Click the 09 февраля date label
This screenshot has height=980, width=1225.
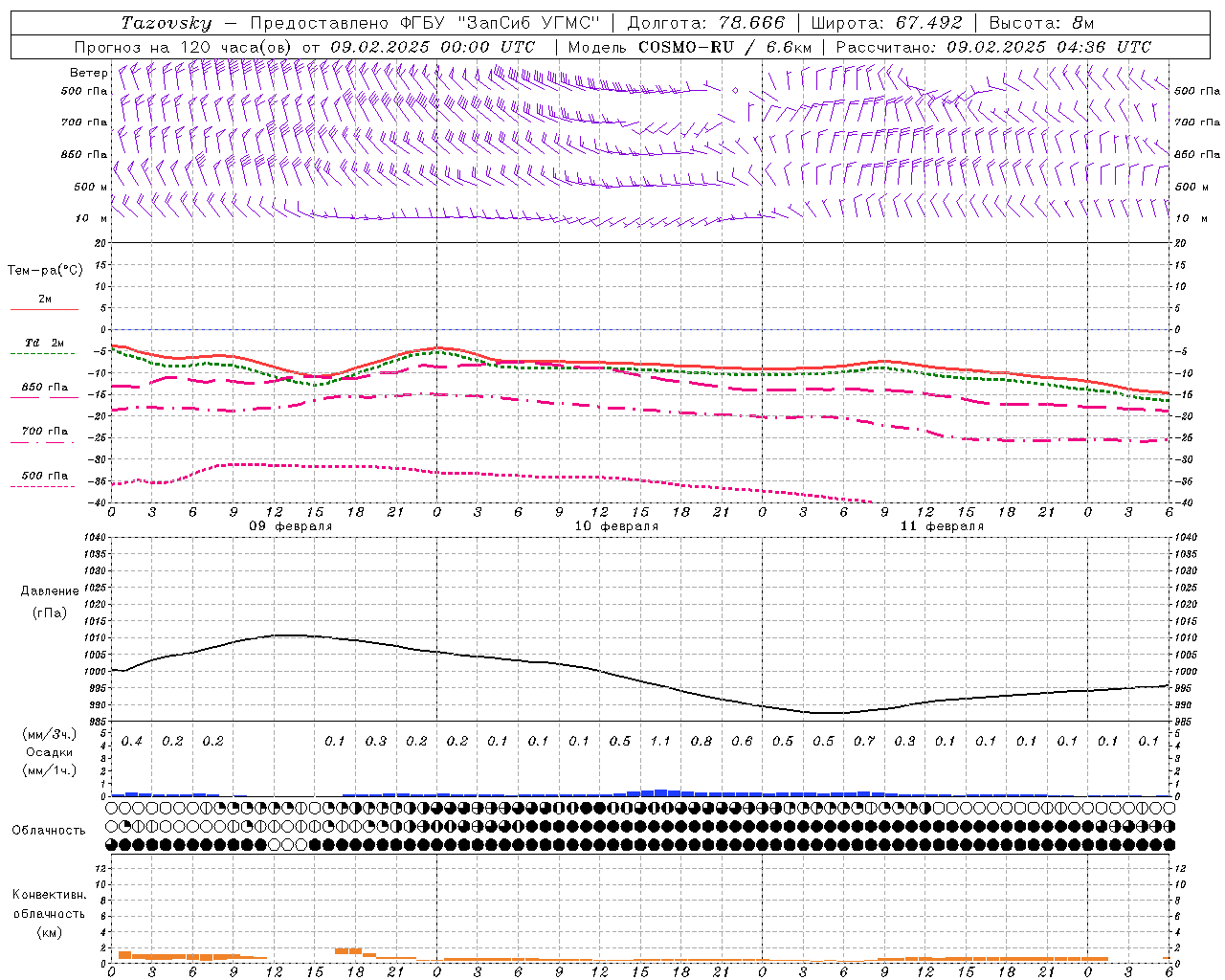coord(290,526)
